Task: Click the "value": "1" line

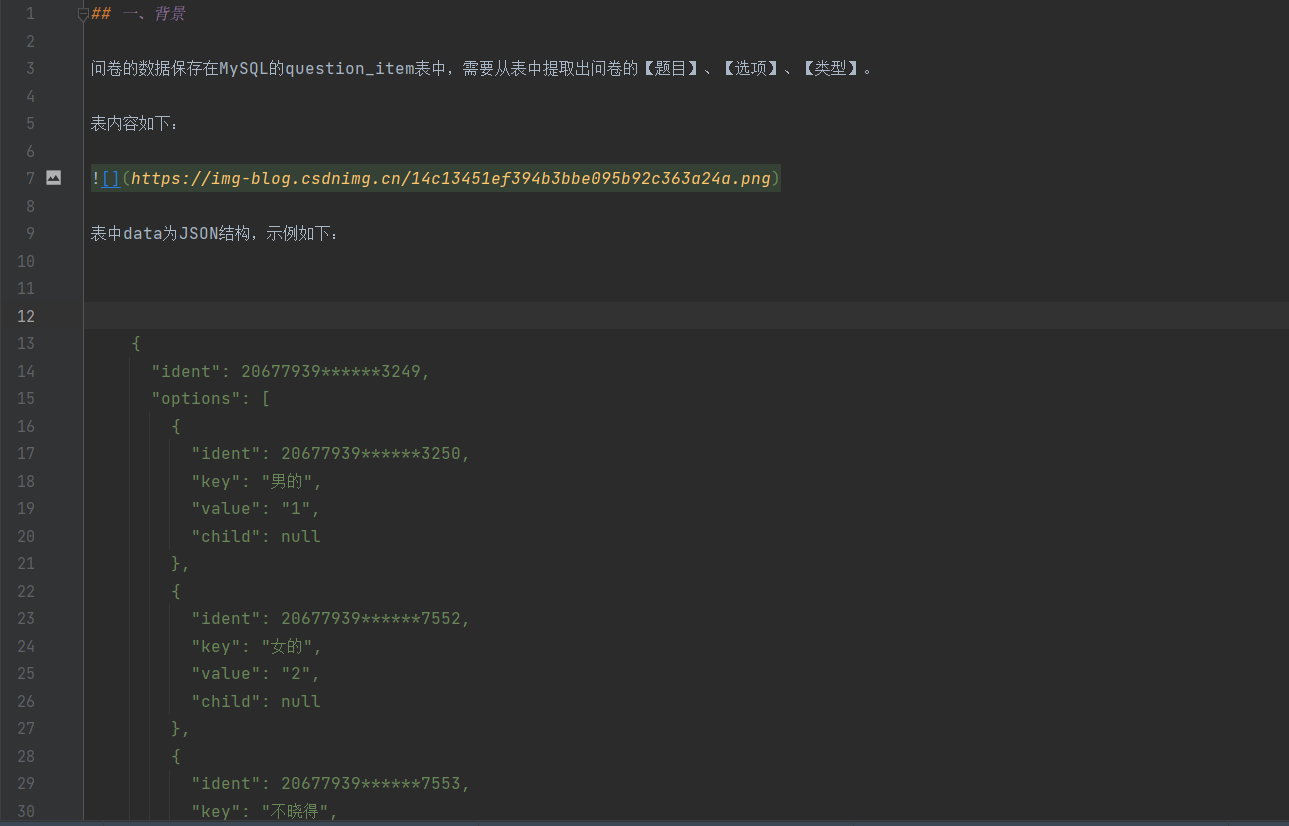Action: tap(256, 509)
